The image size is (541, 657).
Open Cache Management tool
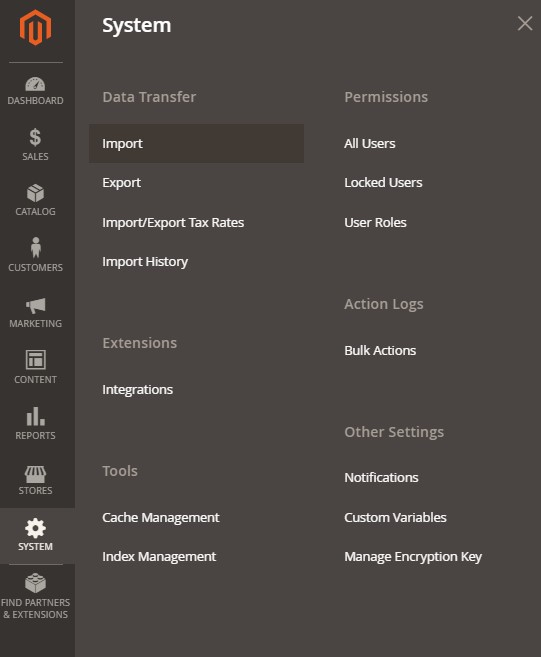pyautogui.click(x=160, y=517)
